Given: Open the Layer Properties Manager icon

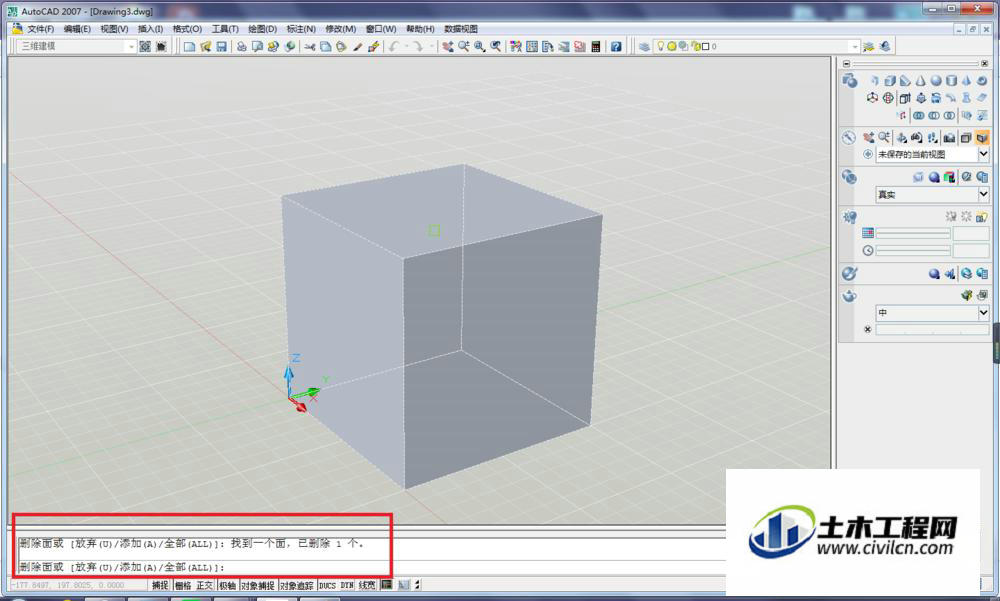Looking at the screenshot, I should click(644, 47).
